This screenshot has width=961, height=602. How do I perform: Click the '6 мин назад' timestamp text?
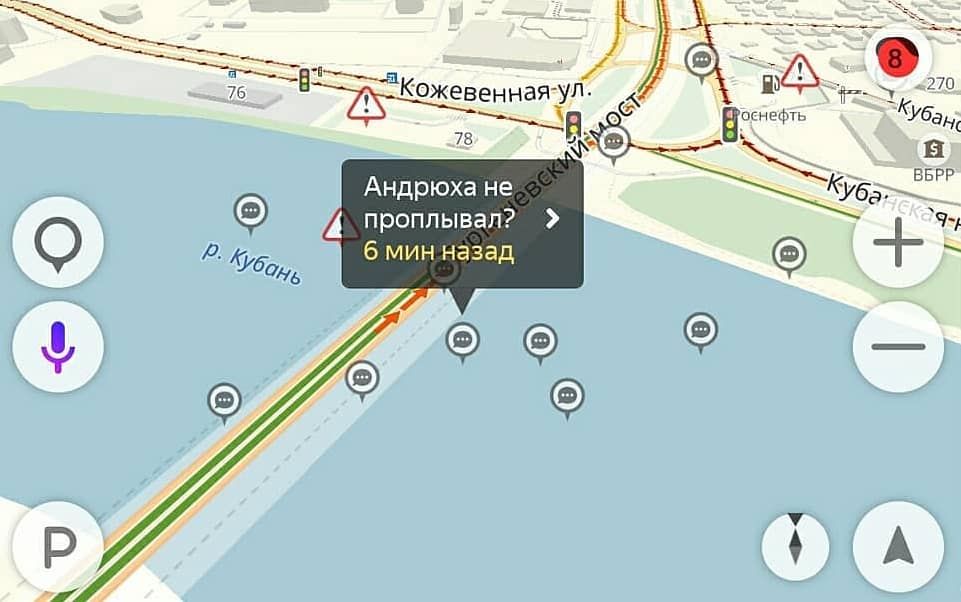tap(439, 251)
